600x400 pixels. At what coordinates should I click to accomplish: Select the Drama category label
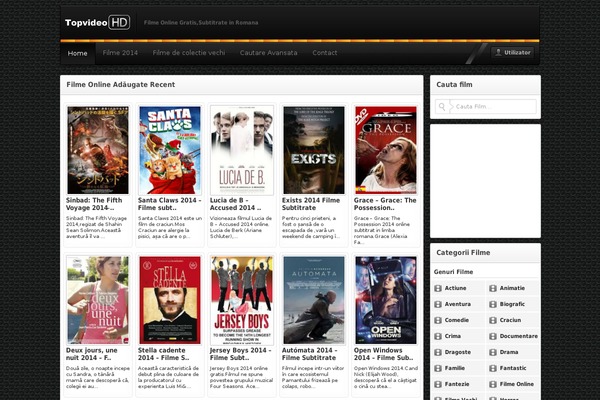tap(509, 352)
